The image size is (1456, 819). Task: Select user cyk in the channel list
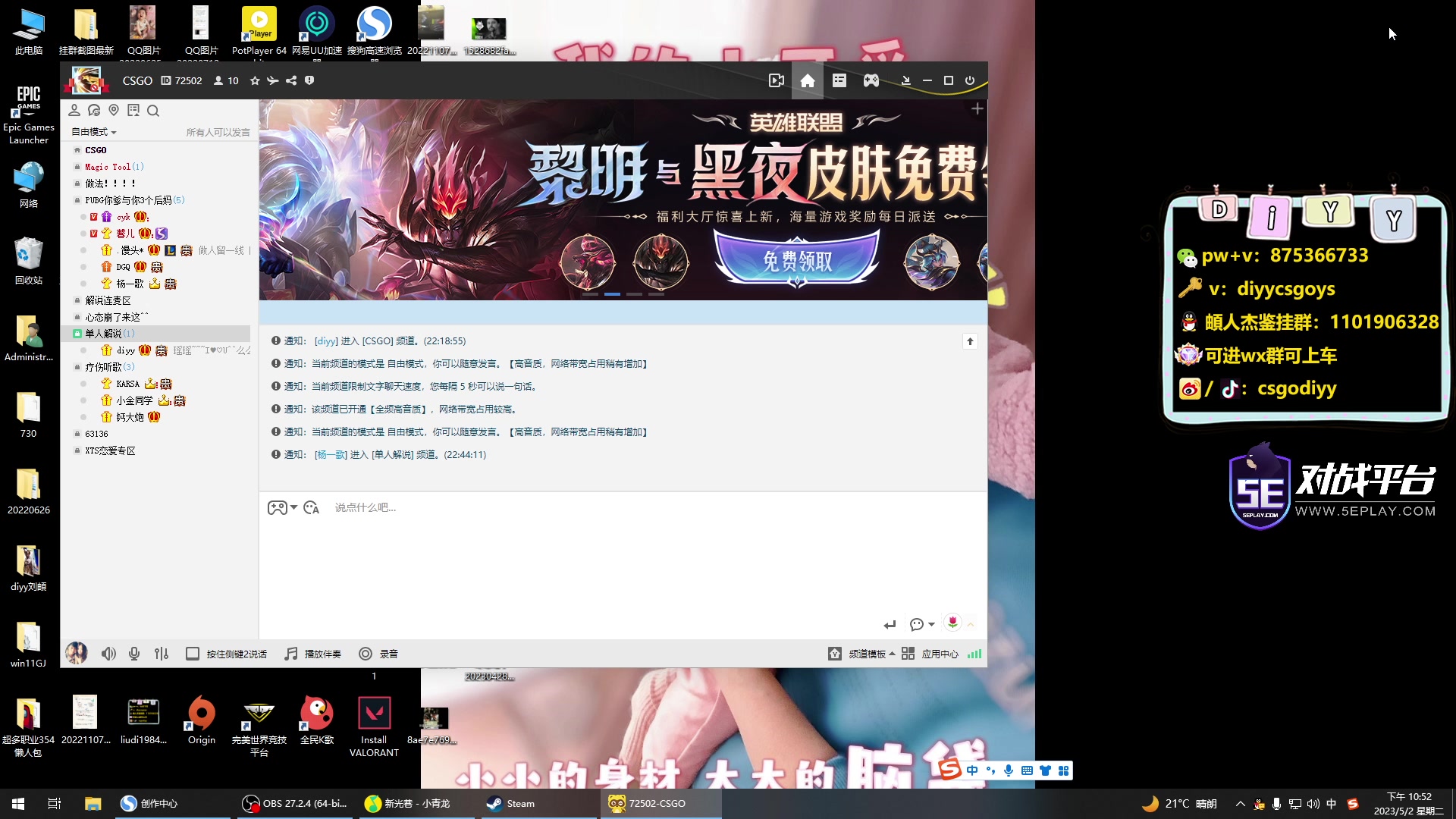click(123, 217)
